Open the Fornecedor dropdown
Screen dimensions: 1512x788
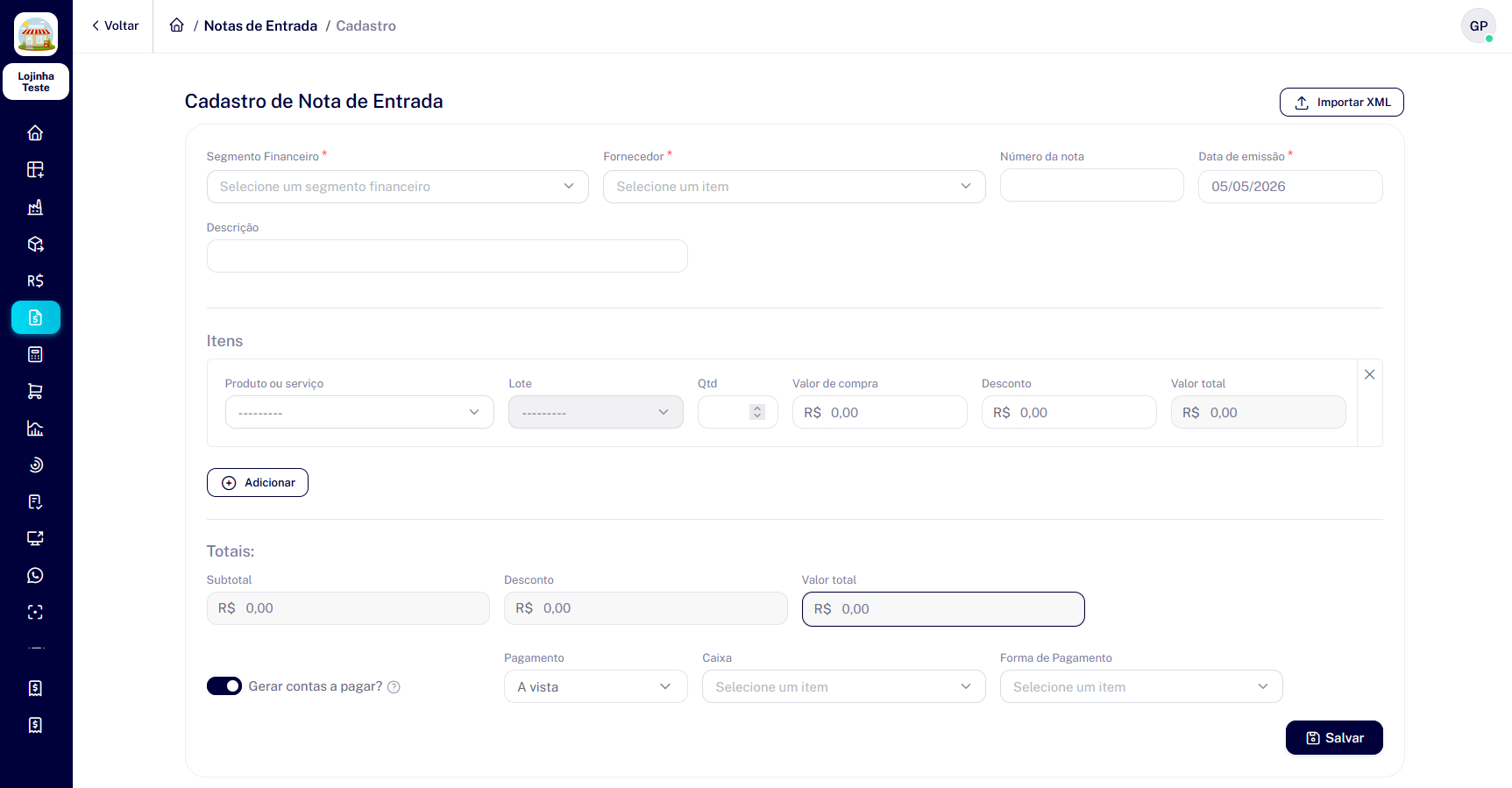click(794, 187)
